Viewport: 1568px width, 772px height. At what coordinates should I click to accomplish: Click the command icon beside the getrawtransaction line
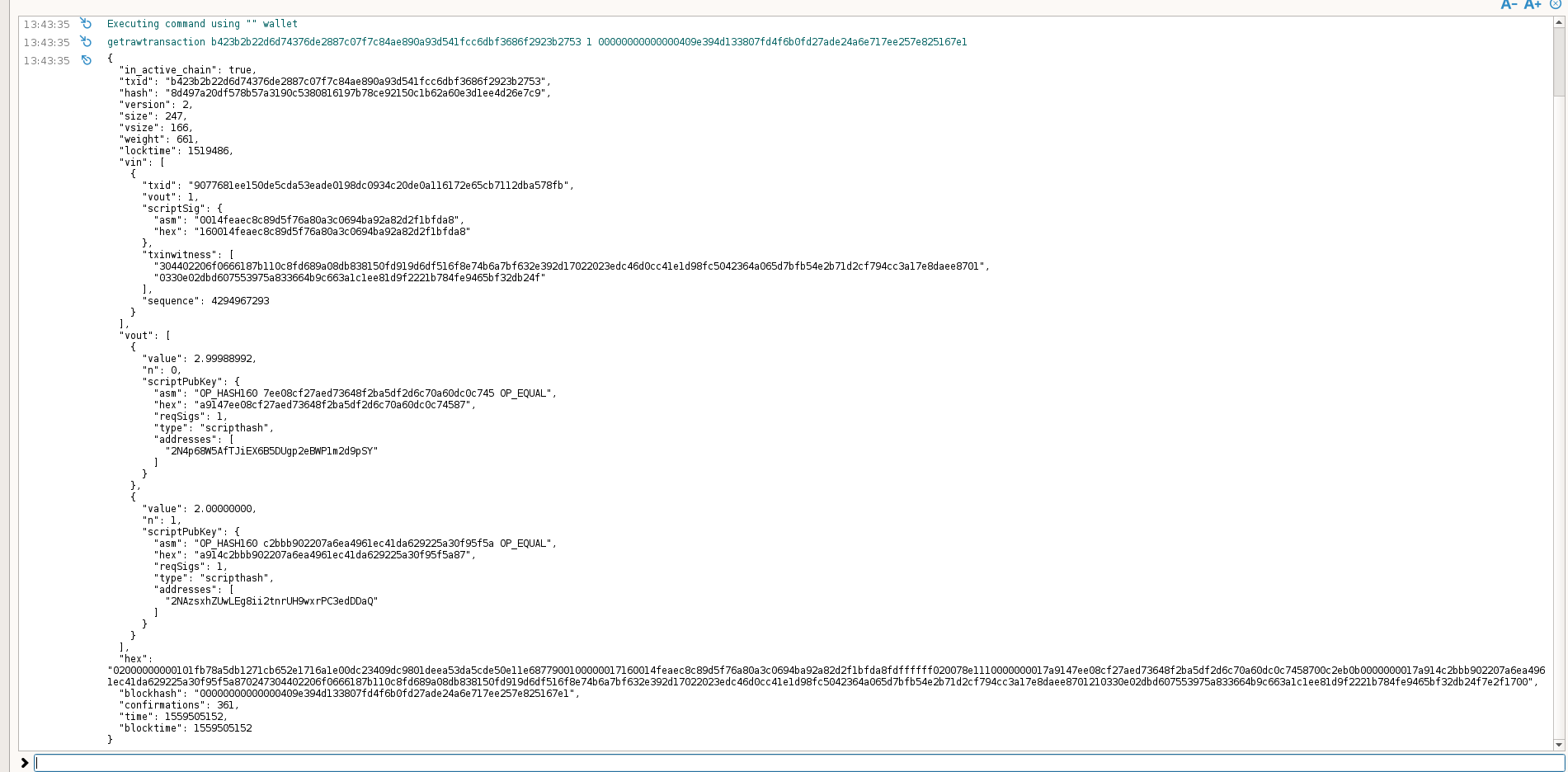click(x=86, y=42)
